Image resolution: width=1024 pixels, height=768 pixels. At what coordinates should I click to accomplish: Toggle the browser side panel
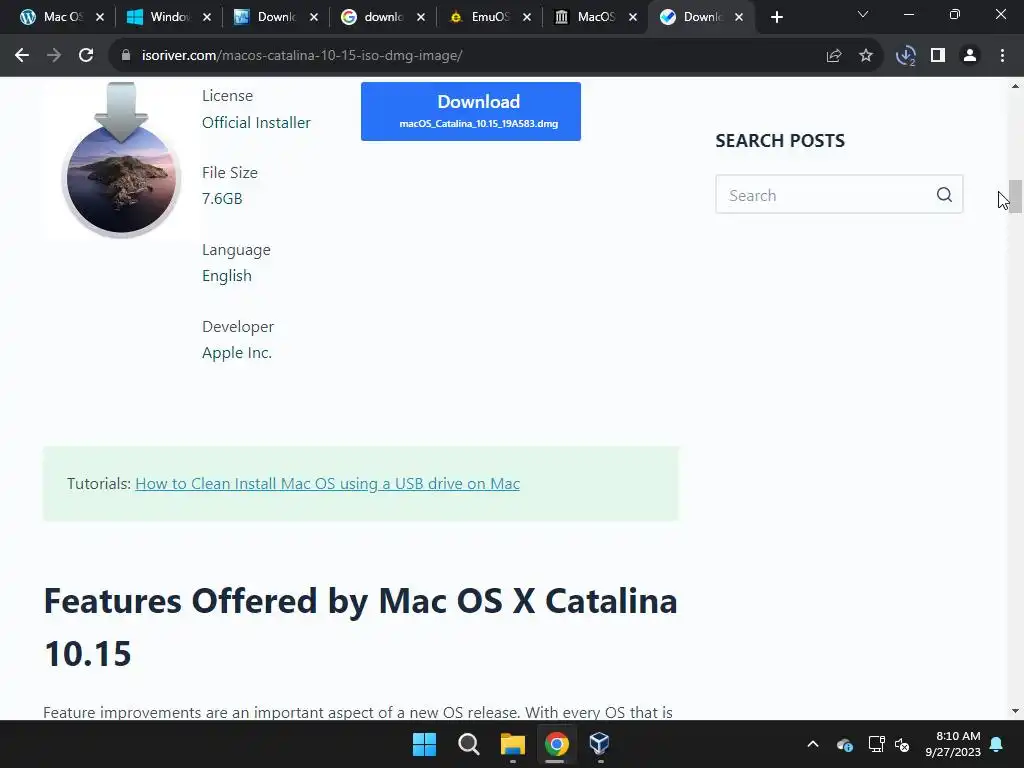tap(938, 56)
